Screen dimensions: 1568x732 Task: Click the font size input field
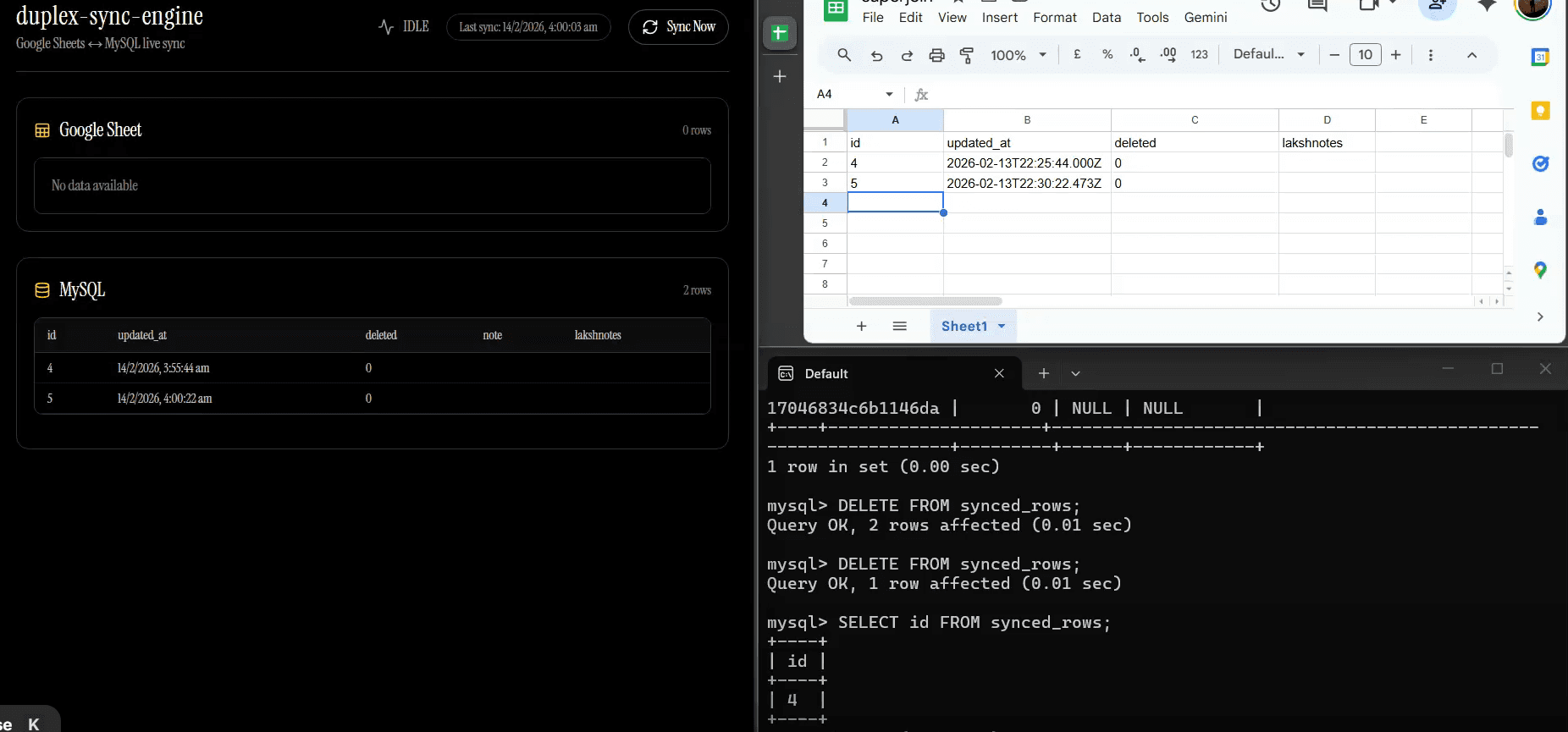(1365, 55)
